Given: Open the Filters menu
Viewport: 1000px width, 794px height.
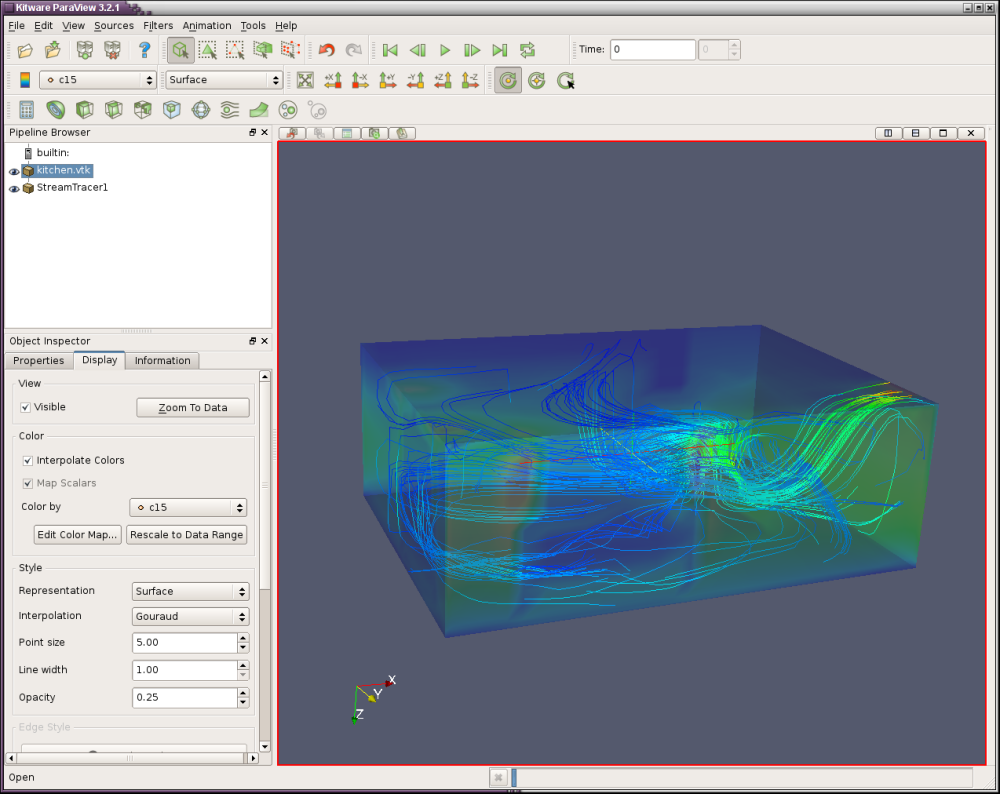Looking at the screenshot, I should [158, 25].
